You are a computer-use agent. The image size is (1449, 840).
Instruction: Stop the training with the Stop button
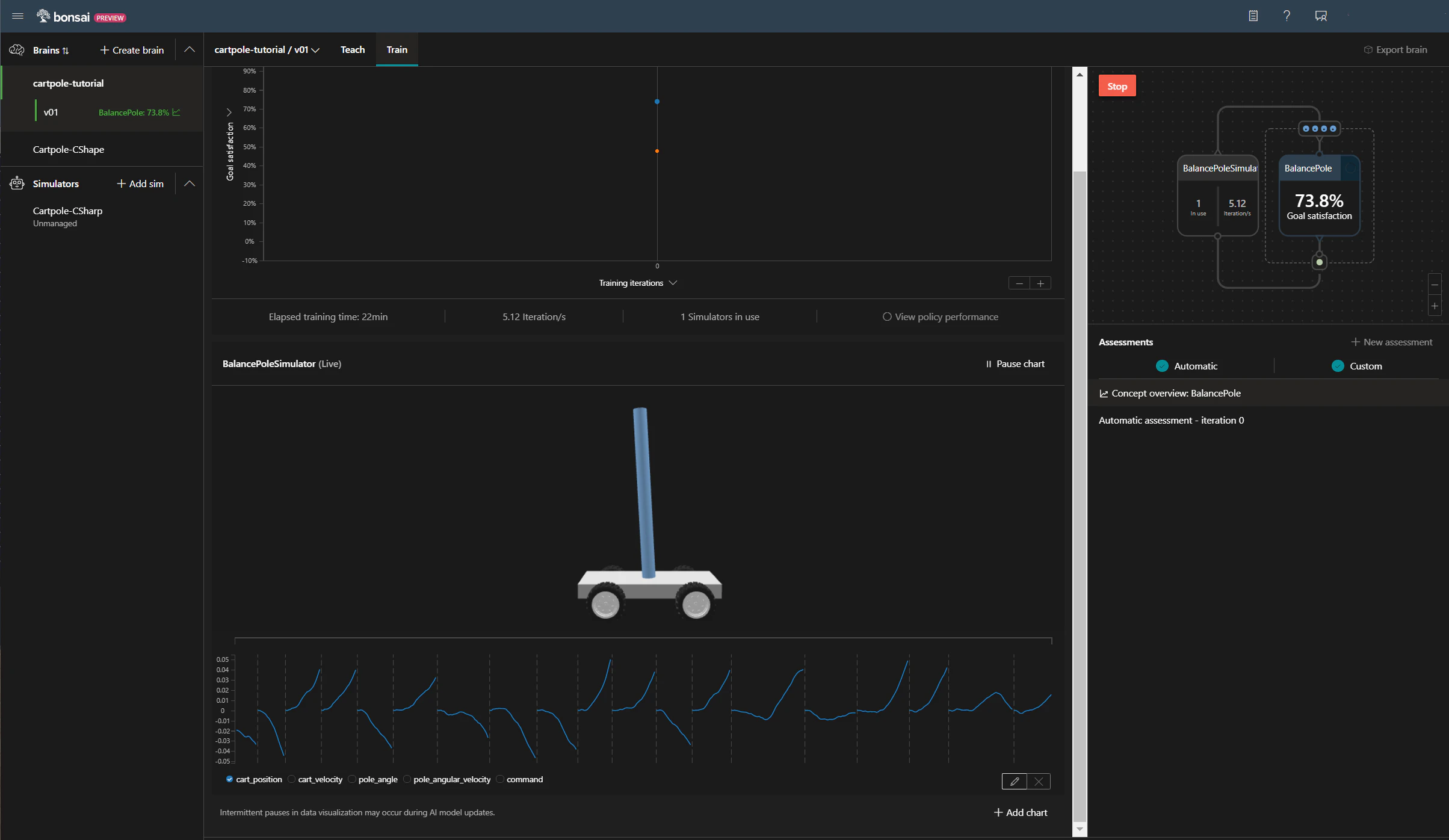tap(1117, 86)
